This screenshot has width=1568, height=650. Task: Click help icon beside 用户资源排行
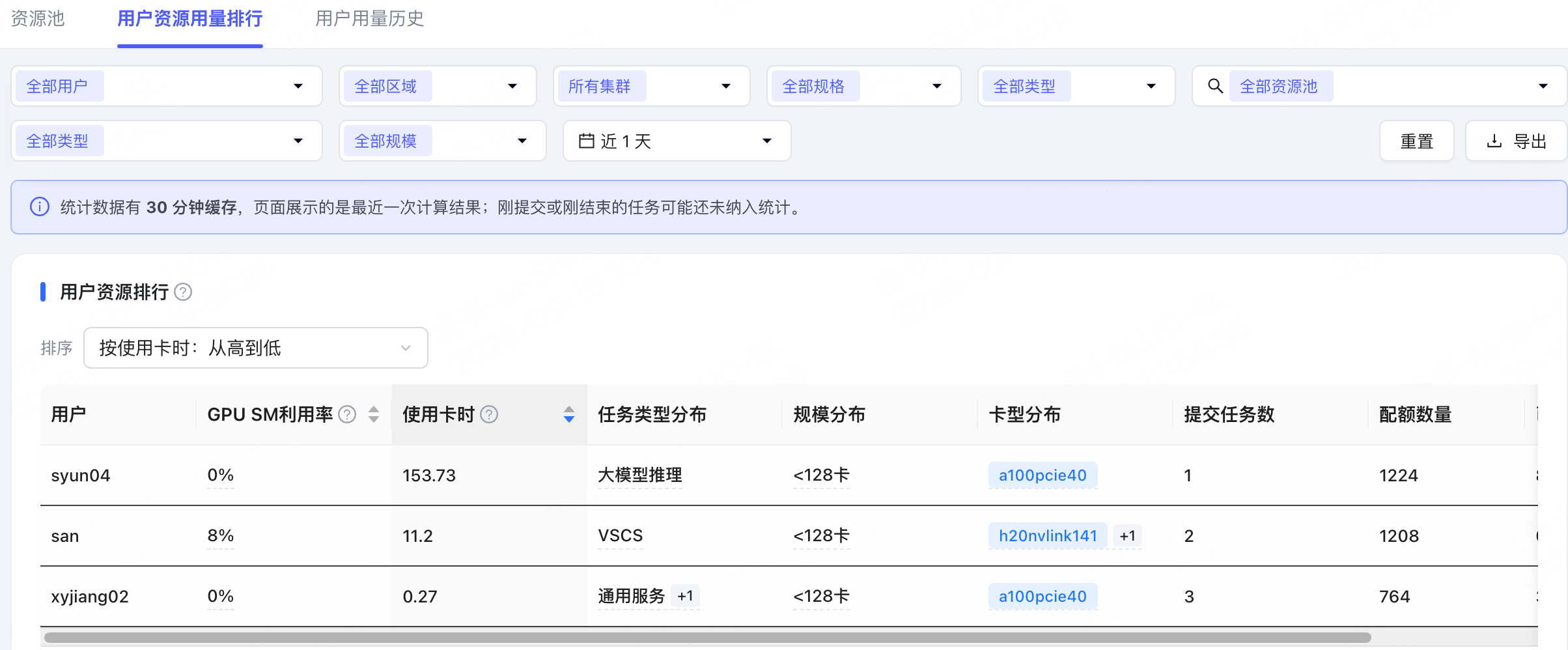coord(184,292)
